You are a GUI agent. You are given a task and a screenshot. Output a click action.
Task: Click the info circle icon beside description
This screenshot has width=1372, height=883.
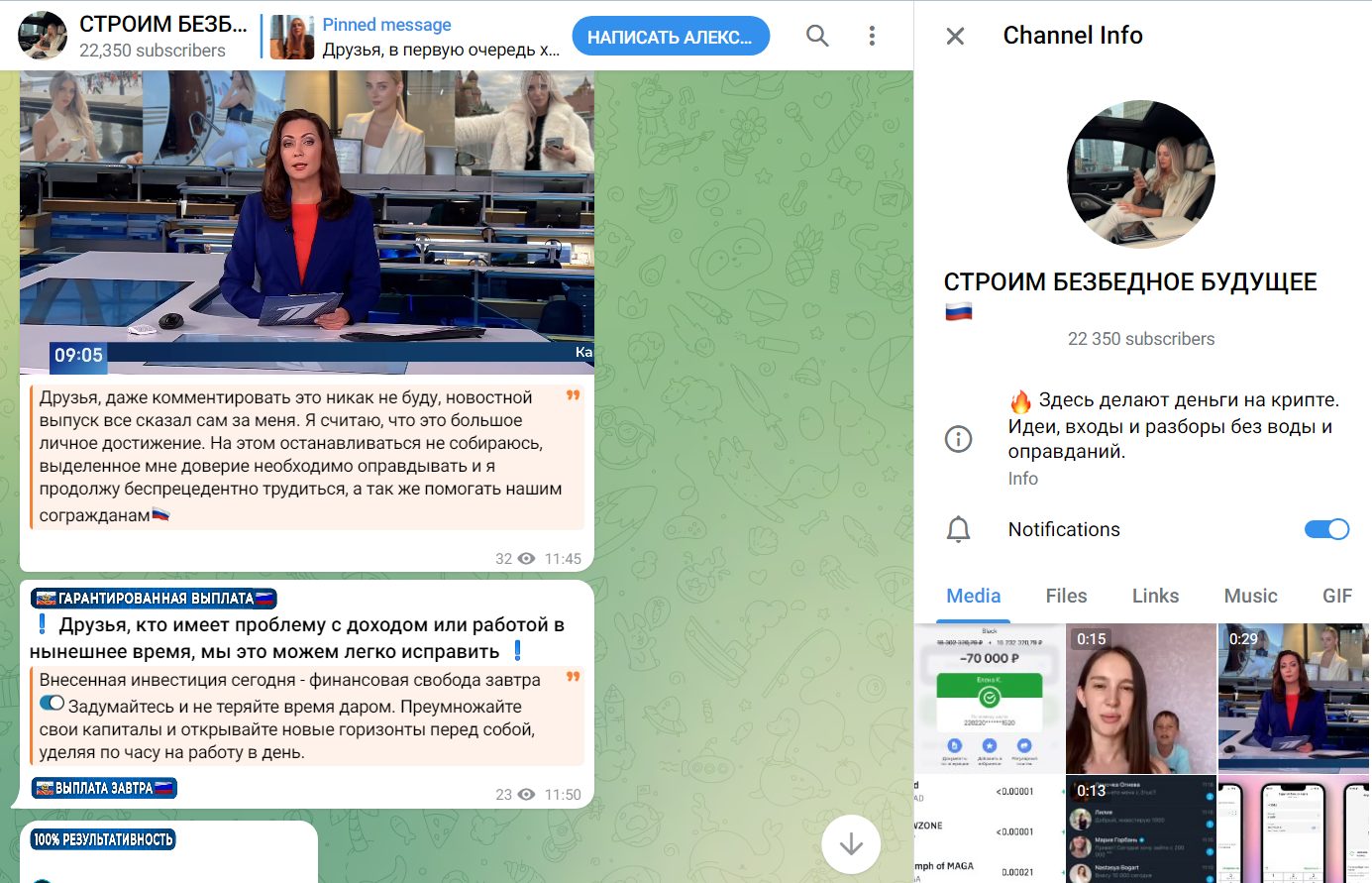click(959, 439)
